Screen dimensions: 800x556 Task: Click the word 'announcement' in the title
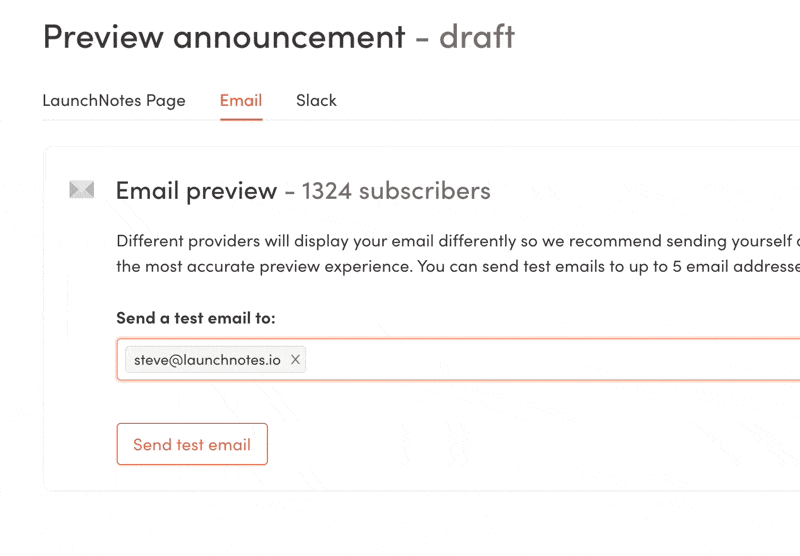click(x=289, y=37)
